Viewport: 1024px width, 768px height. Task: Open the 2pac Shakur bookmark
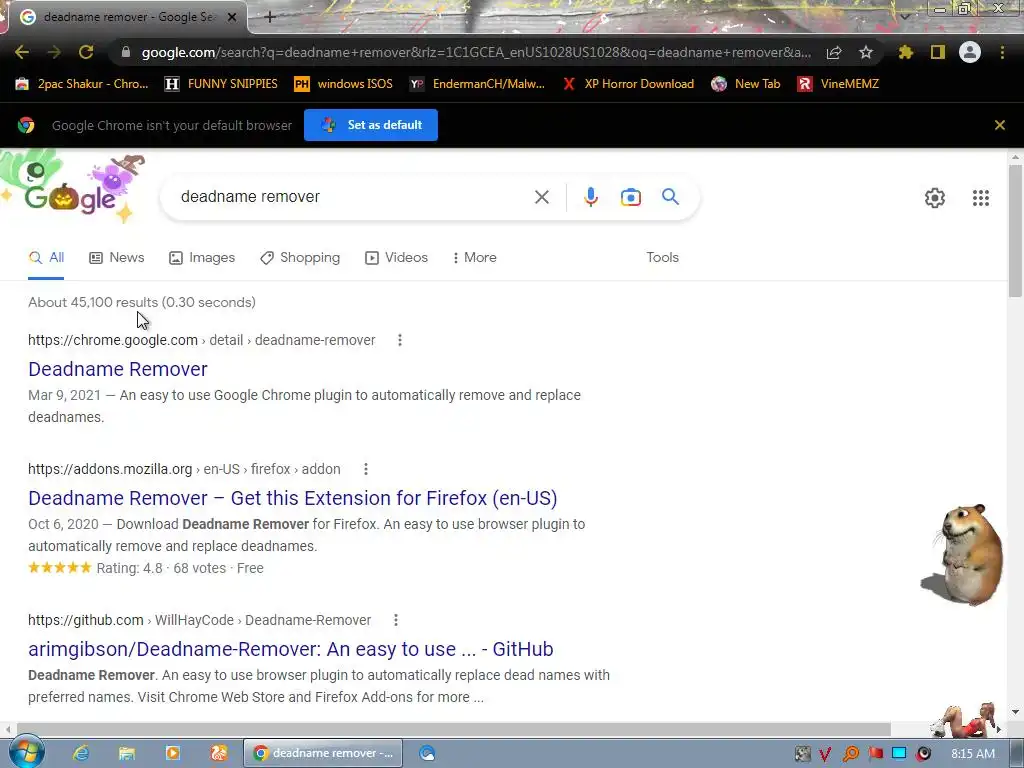pyautogui.click(x=82, y=84)
